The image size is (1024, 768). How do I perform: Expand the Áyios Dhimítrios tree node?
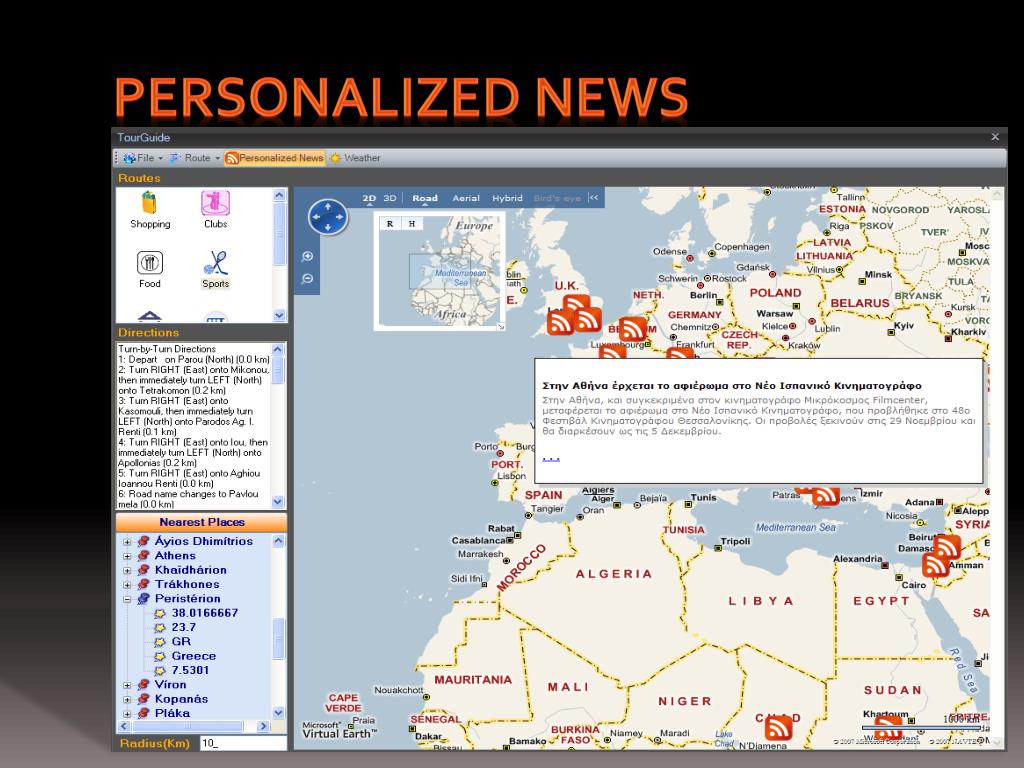(127, 541)
